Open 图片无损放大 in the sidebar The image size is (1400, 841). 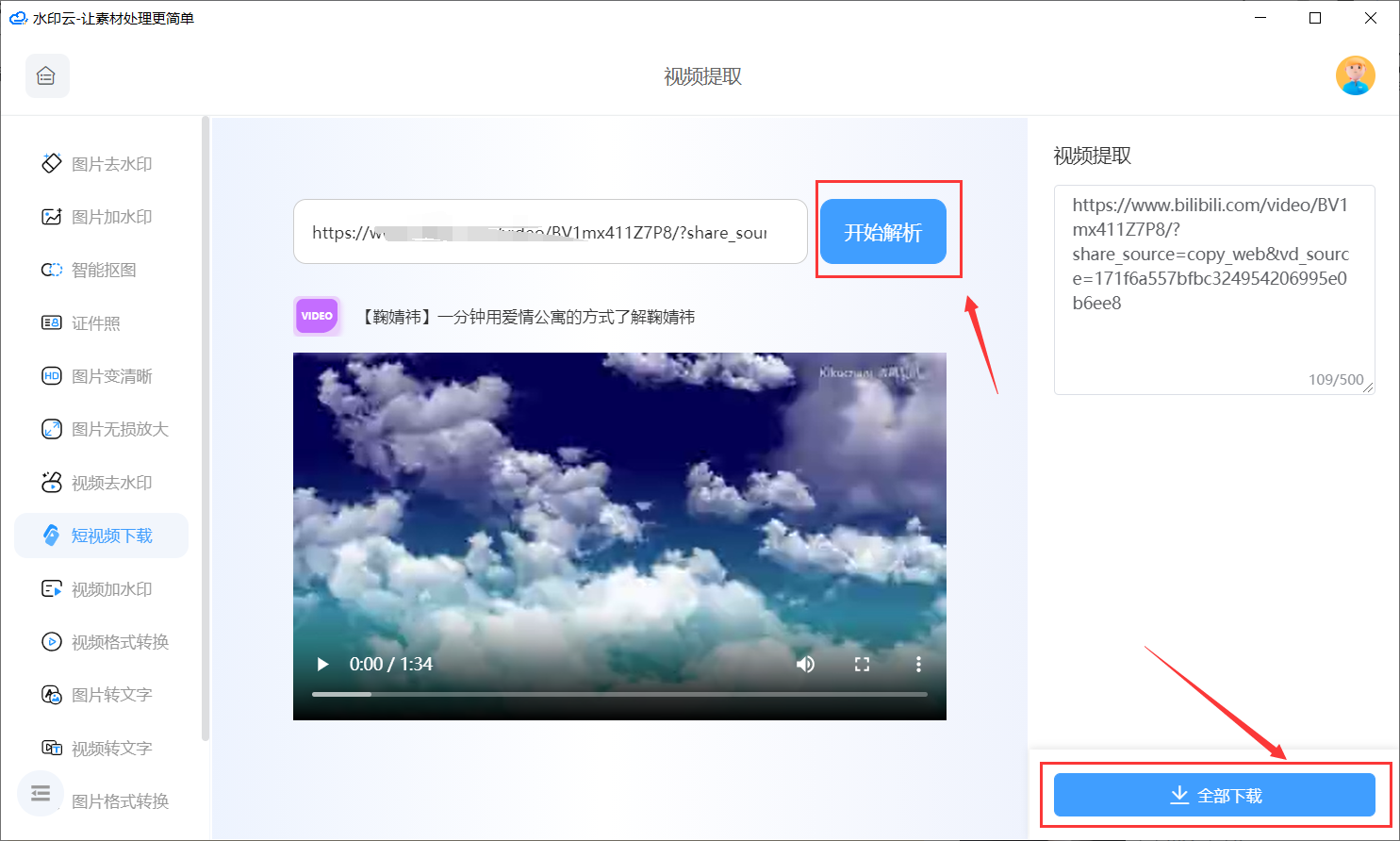pyautogui.click(x=101, y=429)
